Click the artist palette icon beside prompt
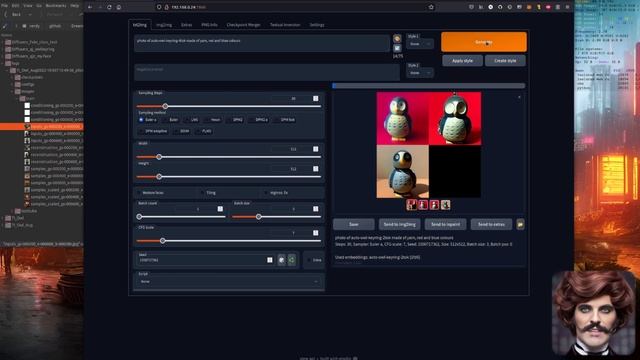640x360 pixels. 397,39
